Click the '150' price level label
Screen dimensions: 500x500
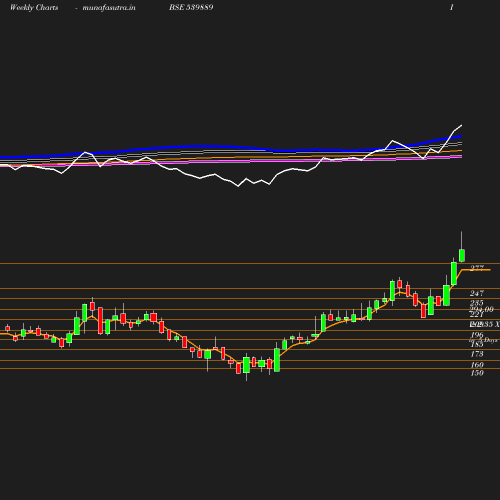click(477, 373)
